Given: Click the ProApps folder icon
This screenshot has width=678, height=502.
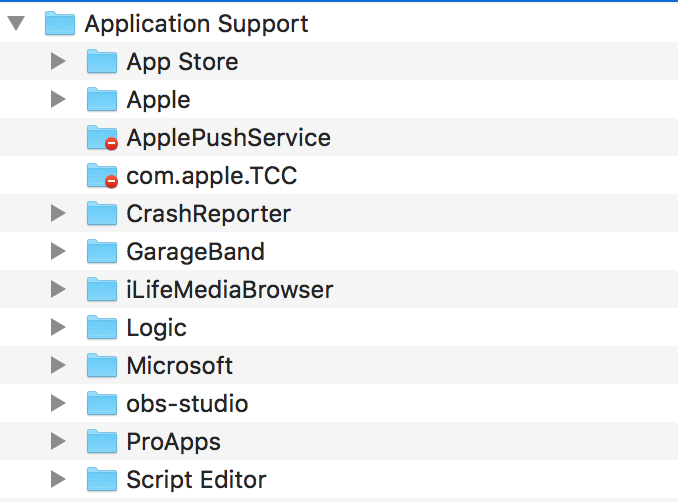Looking at the screenshot, I should [102, 441].
